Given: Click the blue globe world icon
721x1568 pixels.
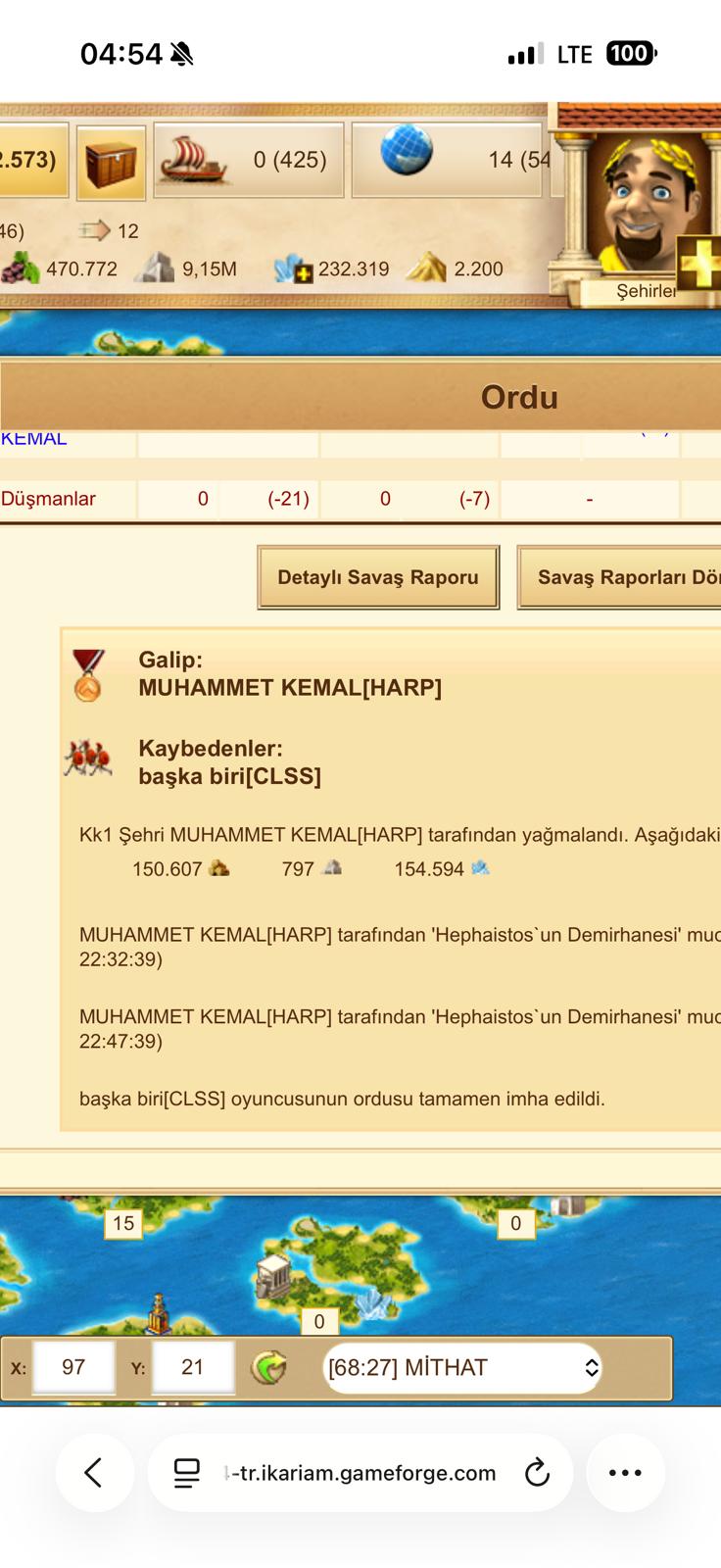Looking at the screenshot, I should [407, 150].
